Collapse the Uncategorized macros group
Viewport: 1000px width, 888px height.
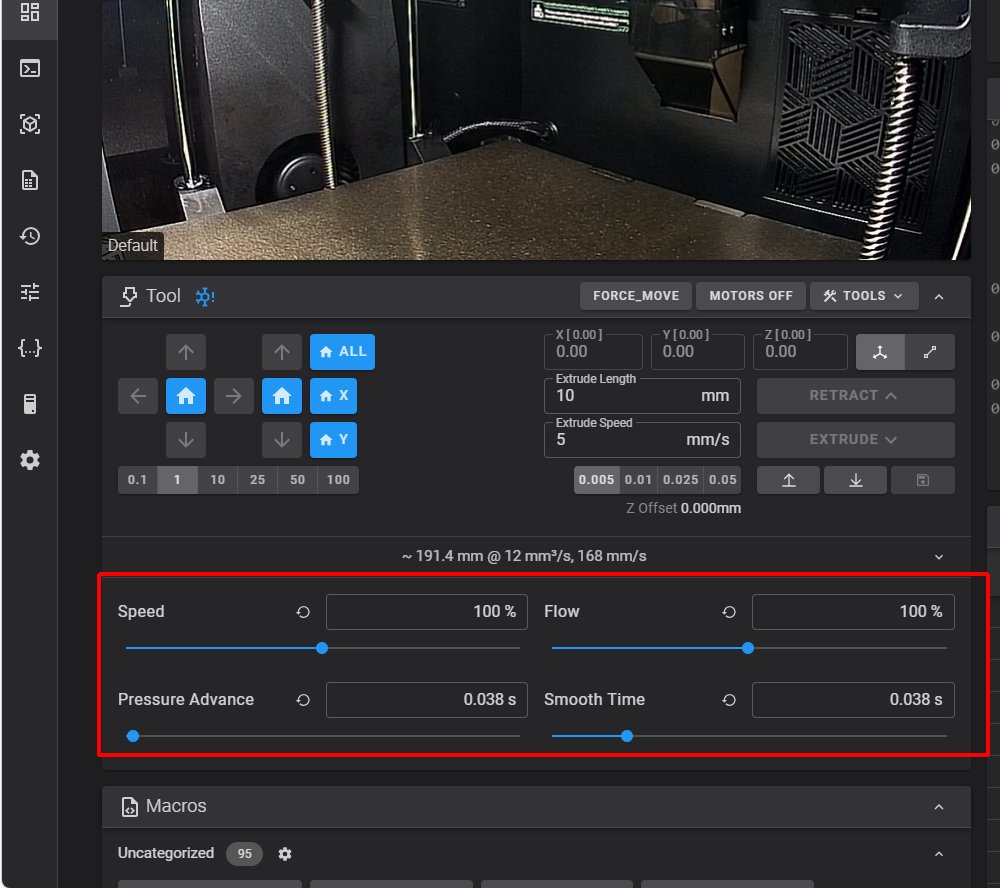[938, 854]
